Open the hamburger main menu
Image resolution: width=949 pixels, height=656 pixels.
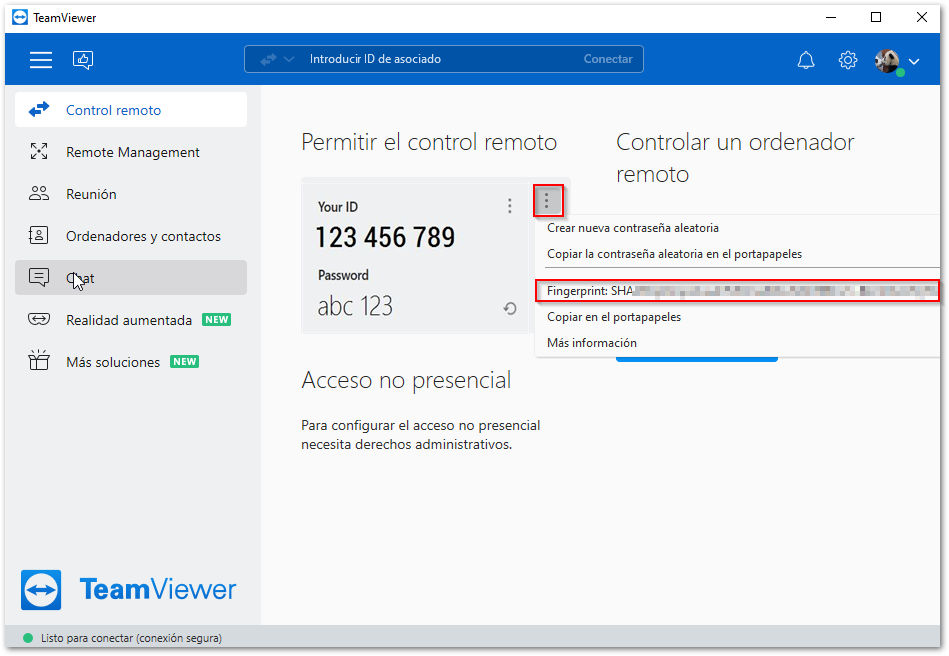click(x=41, y=60)
